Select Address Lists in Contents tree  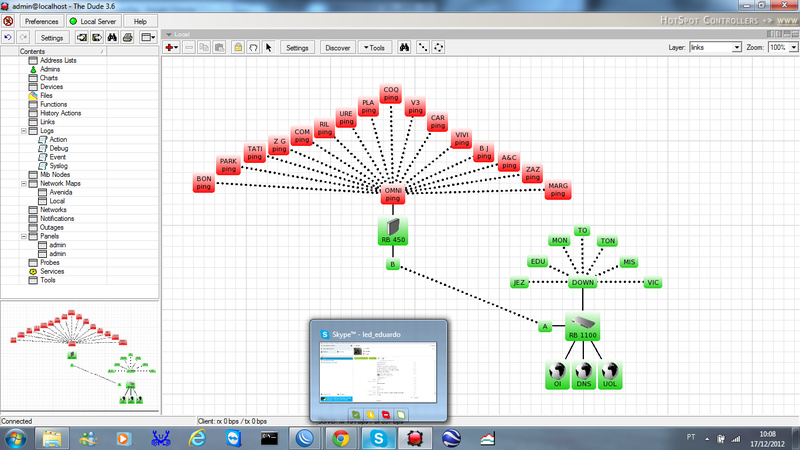pyautogui.click(x=58, y=60)
